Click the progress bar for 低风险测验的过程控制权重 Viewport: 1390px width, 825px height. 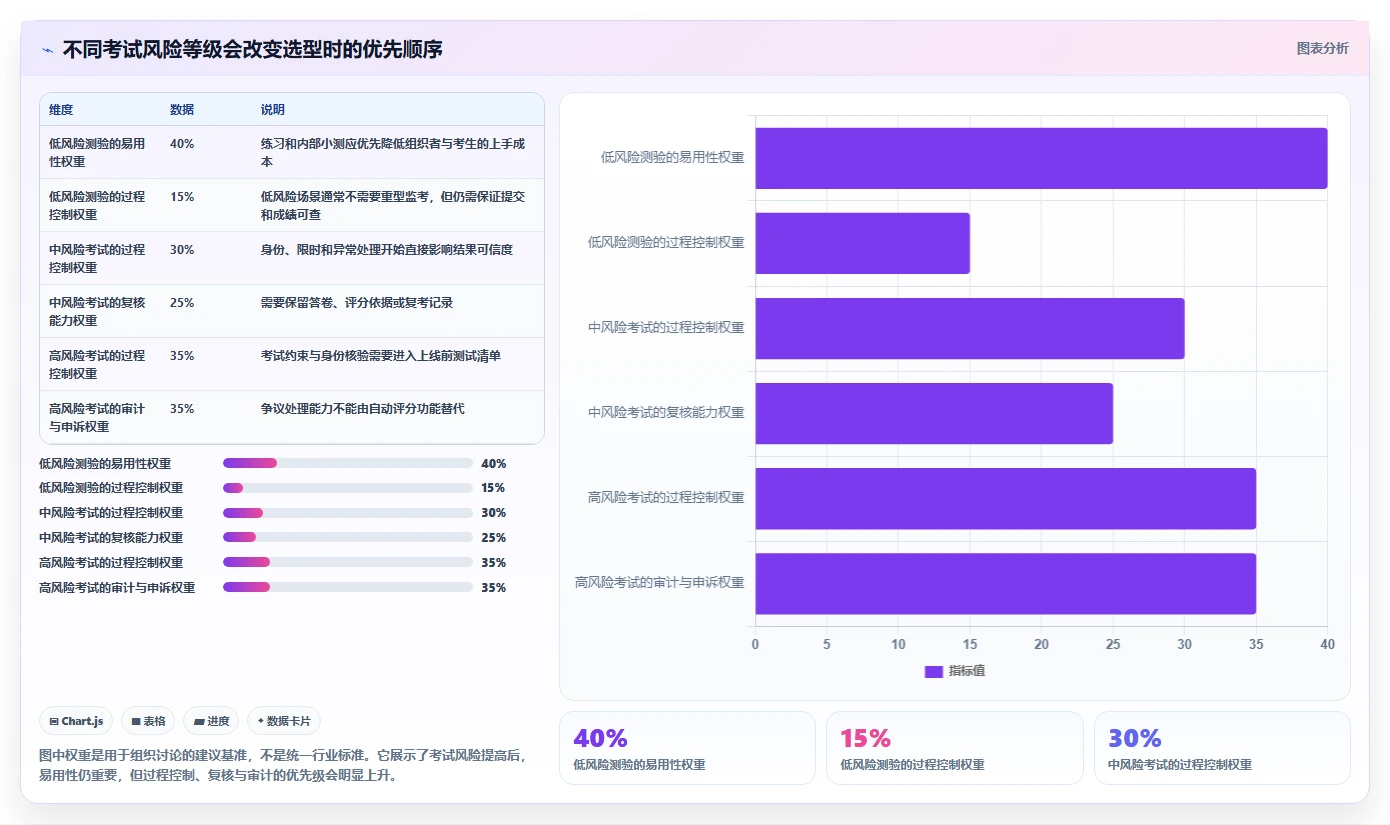click(347, 488)
